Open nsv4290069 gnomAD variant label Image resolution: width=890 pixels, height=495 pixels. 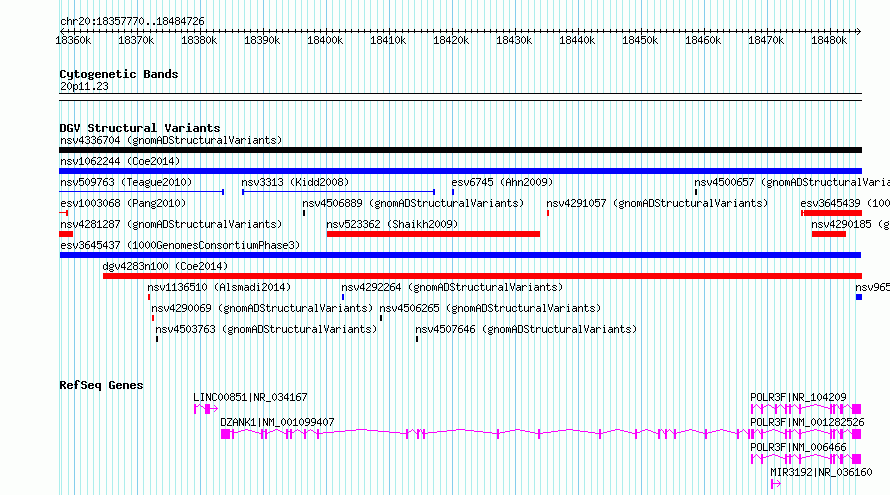coord(262,308)
